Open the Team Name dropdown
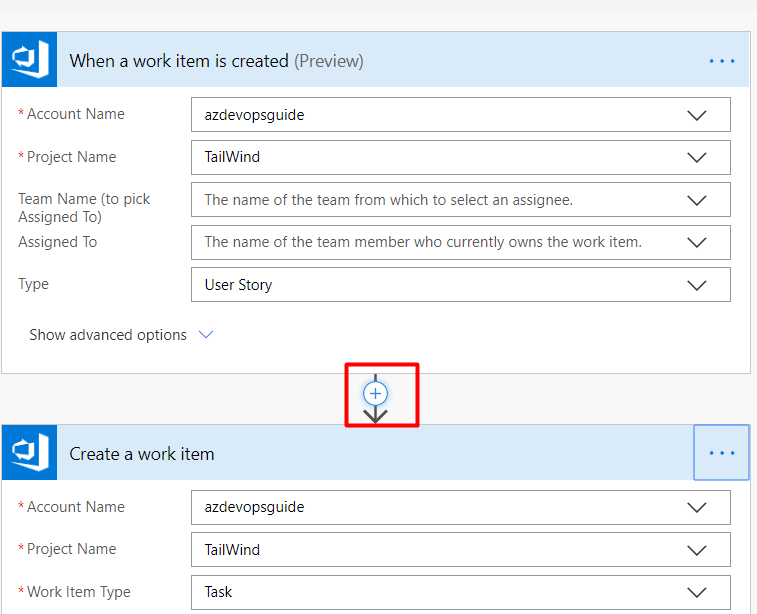 tap(461, 200)
